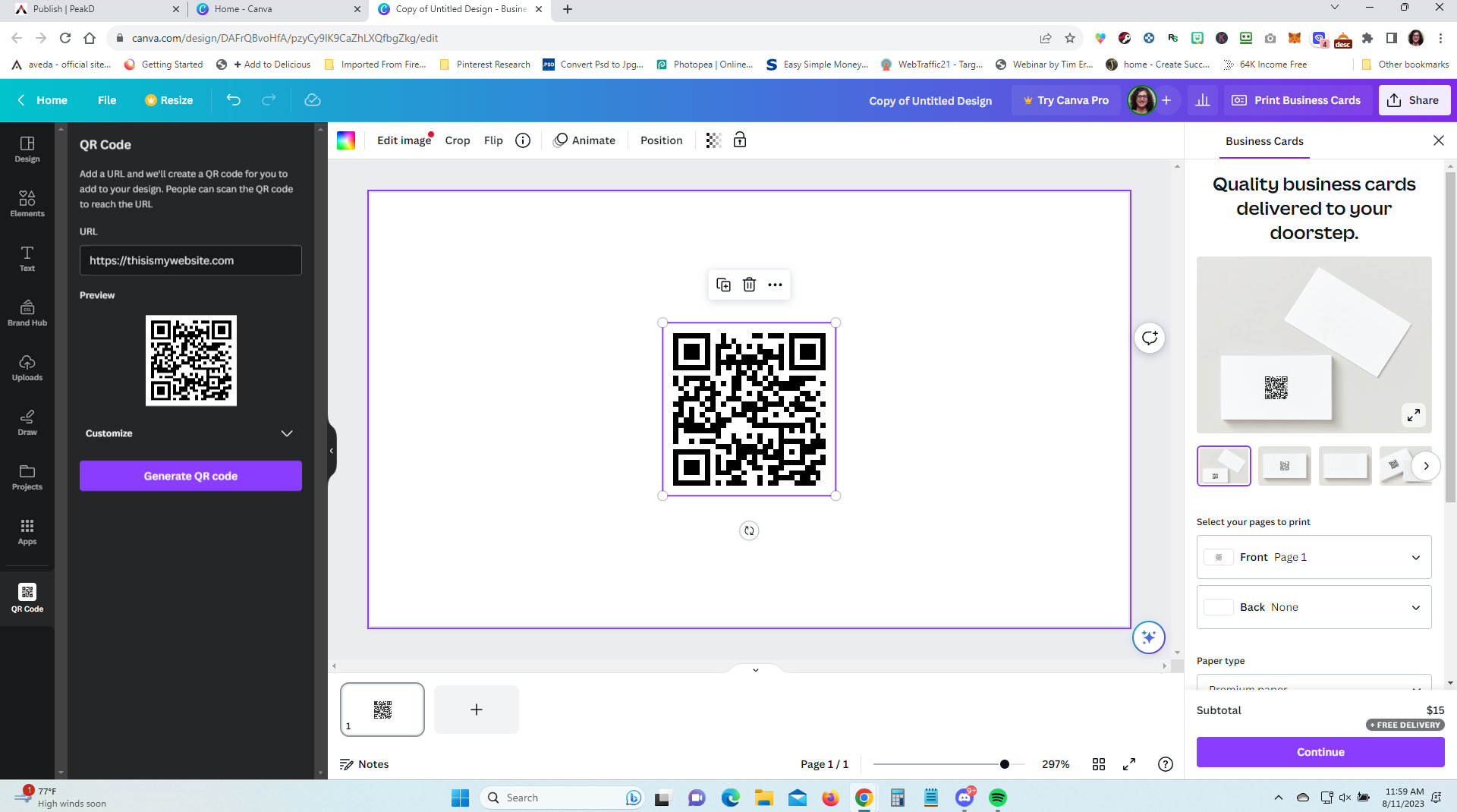Open the Elements sidebar panel
This screenshot has width=1457, height=812.
coord(27,204)
